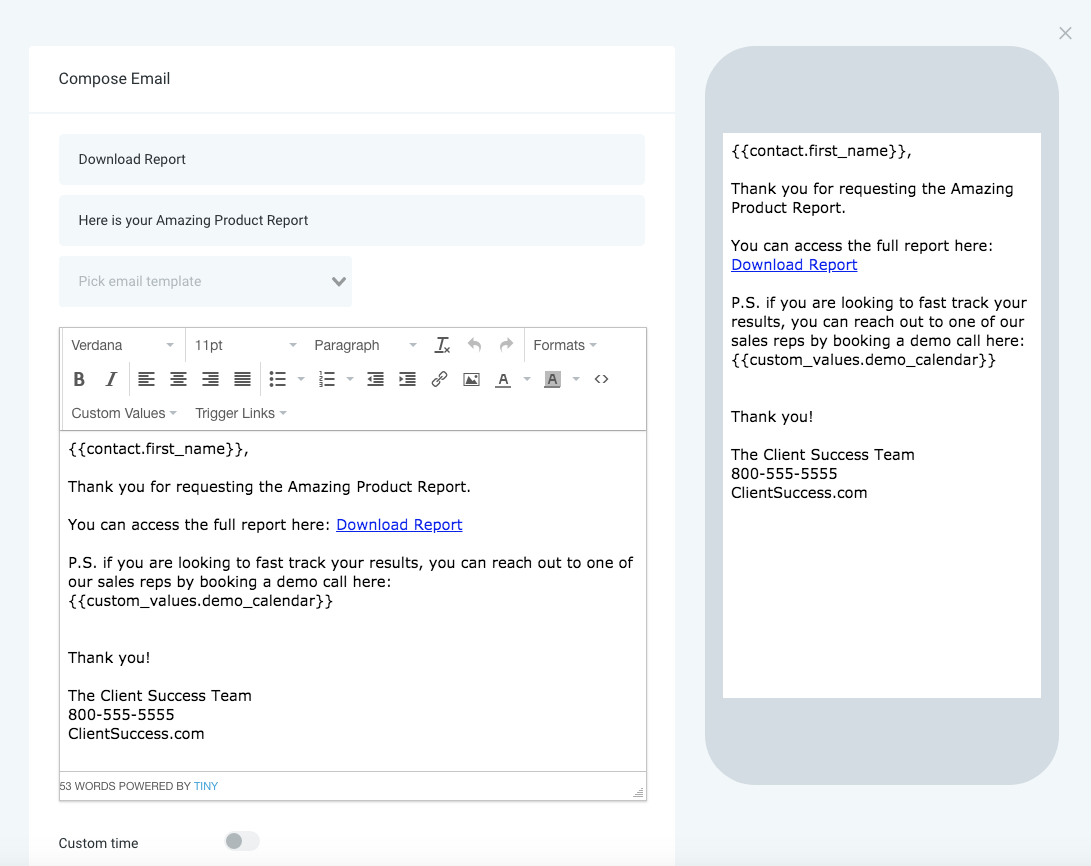The width and height of the screenshot is (1091, 866).
Task: Open the 11pt font size dropdown
Action: tap(246, 345)
